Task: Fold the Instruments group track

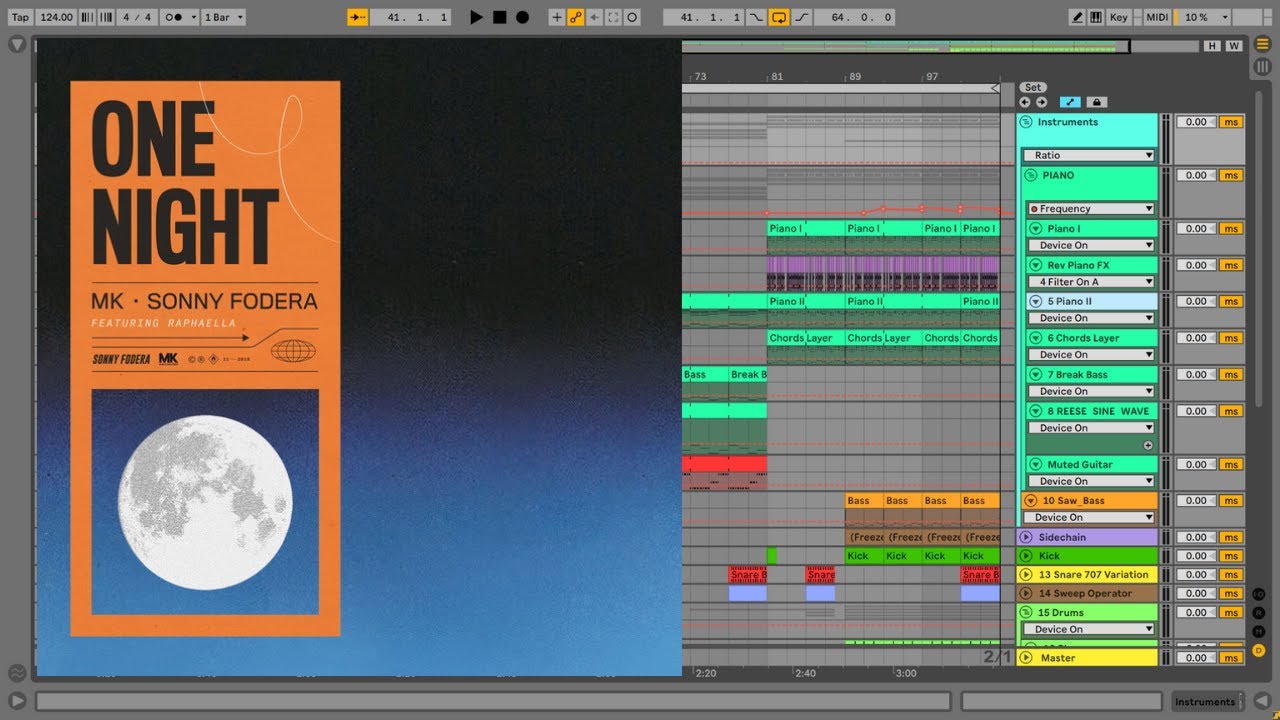Action: 1026,122
